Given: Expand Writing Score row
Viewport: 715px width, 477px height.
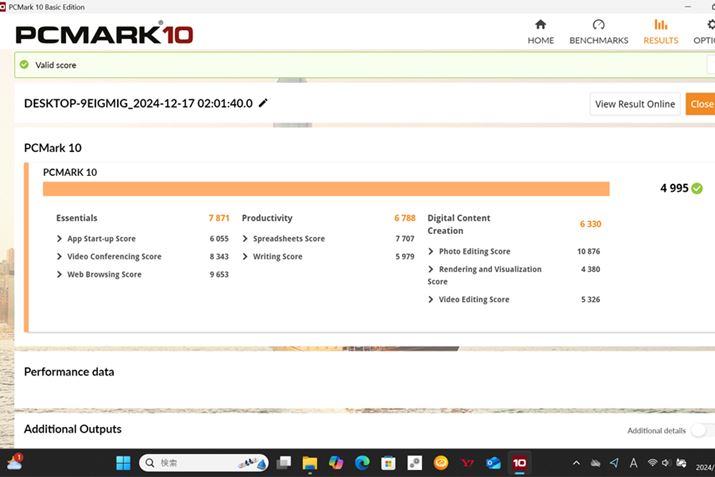Looking at the screenshot, I should point(245,256).
